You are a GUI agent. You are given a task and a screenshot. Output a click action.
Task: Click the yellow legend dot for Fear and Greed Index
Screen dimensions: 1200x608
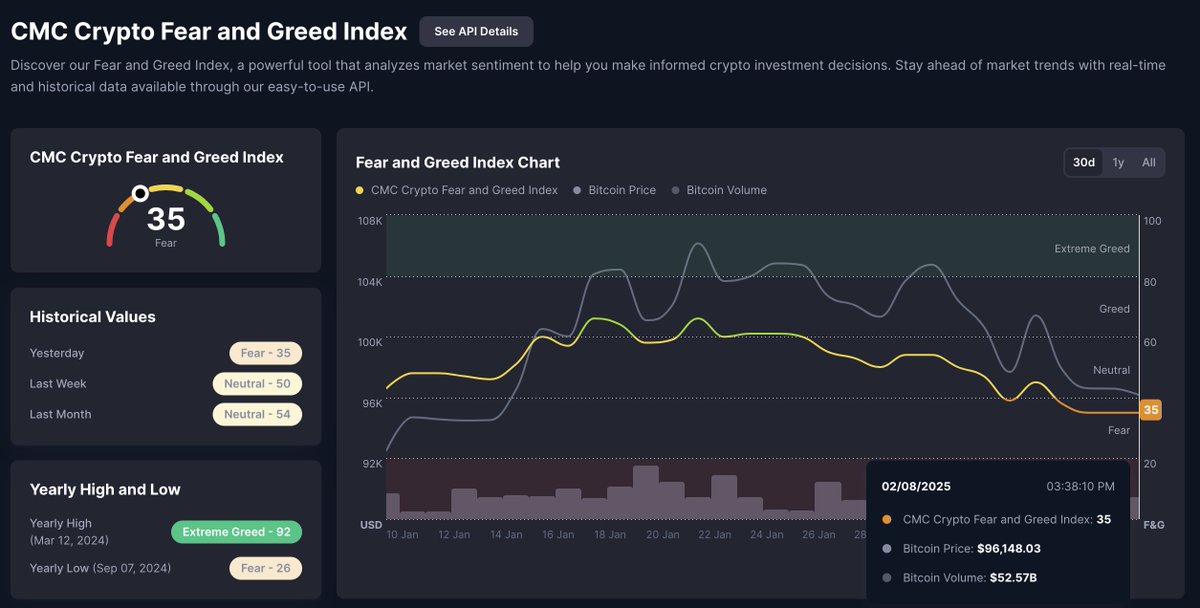(360, 190)
